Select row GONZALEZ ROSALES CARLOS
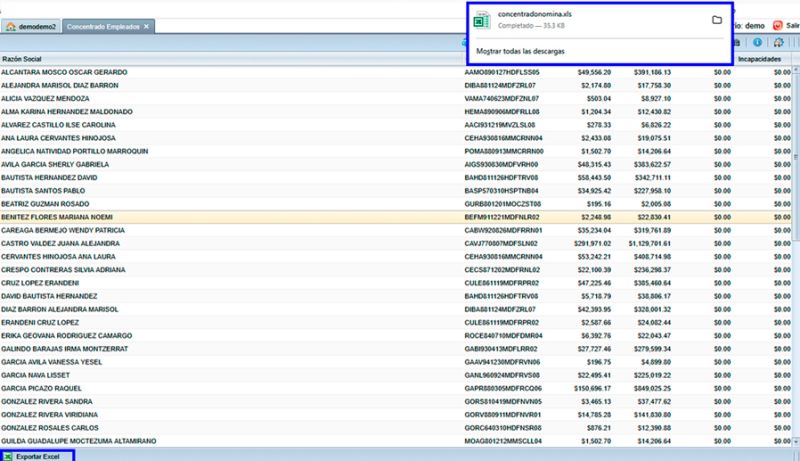The image size is (800, 461). click(x=396, y=428)
